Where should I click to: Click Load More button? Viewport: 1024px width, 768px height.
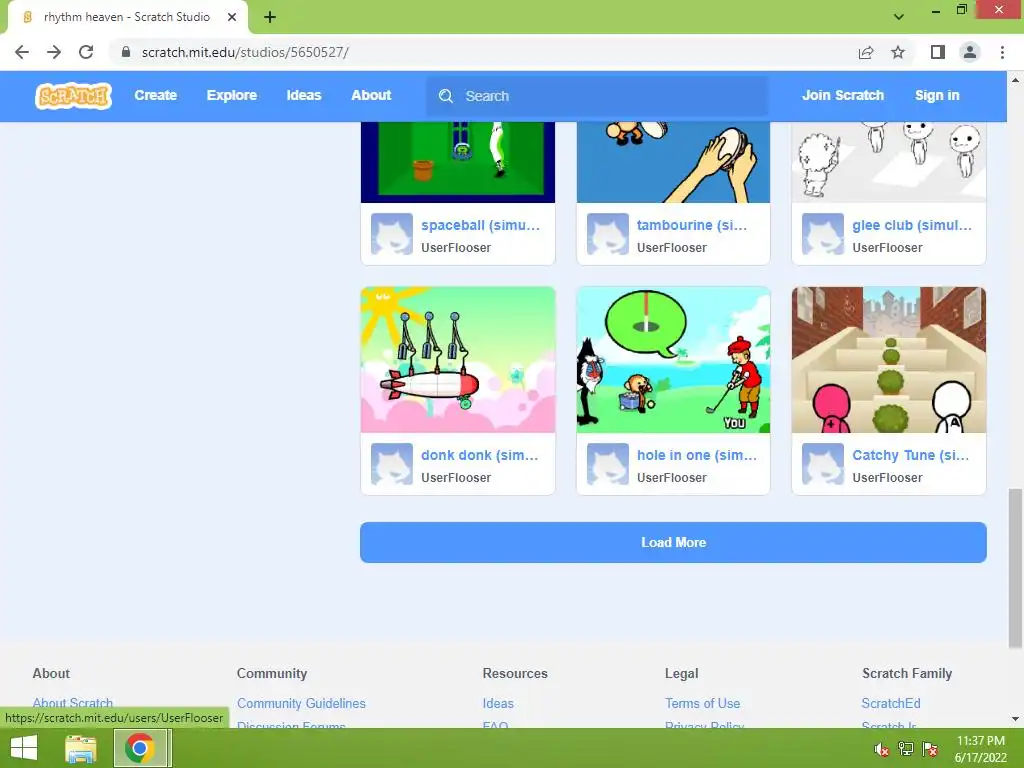pyautogui.click(x=673, y=543)
